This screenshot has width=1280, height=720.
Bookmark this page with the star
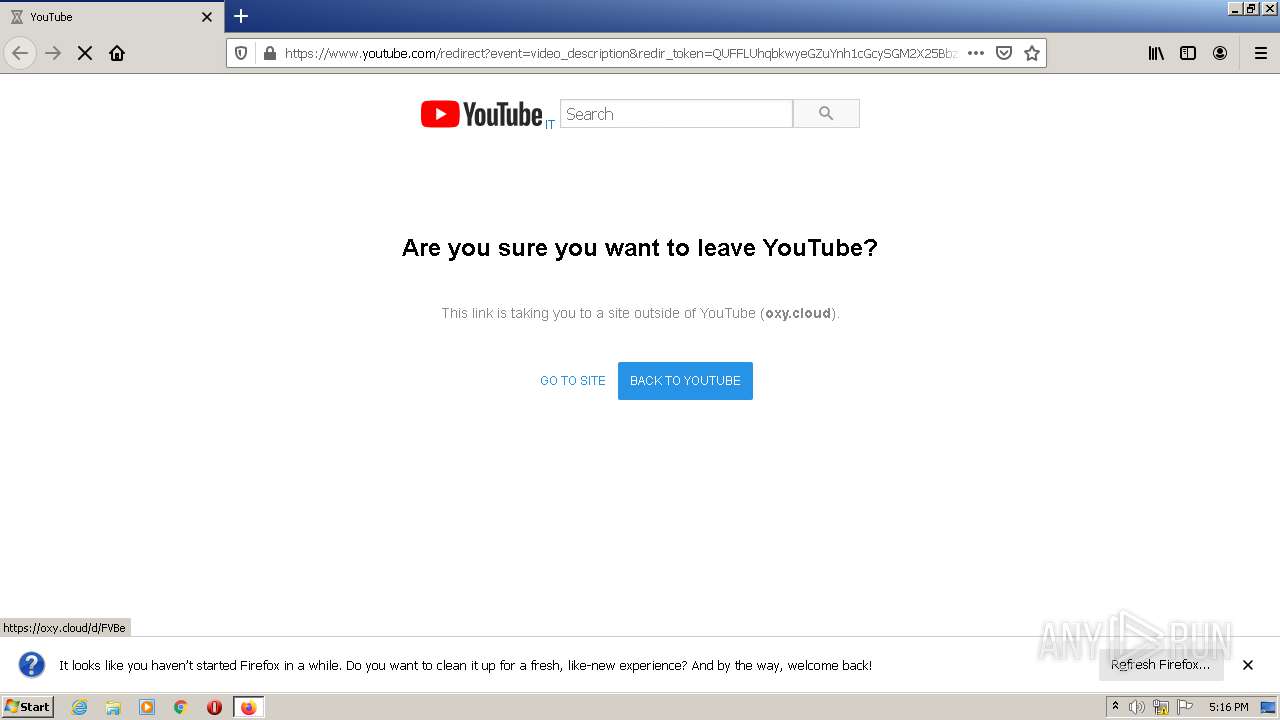pos(1032,53)
